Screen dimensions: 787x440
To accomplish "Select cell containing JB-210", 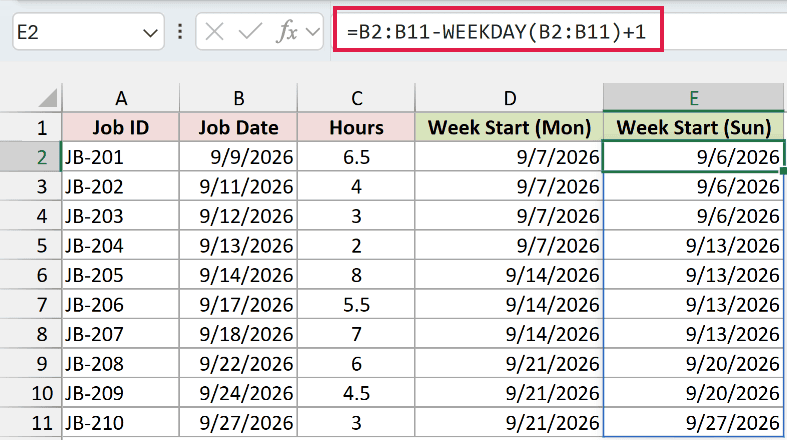I will pos(120,422).
